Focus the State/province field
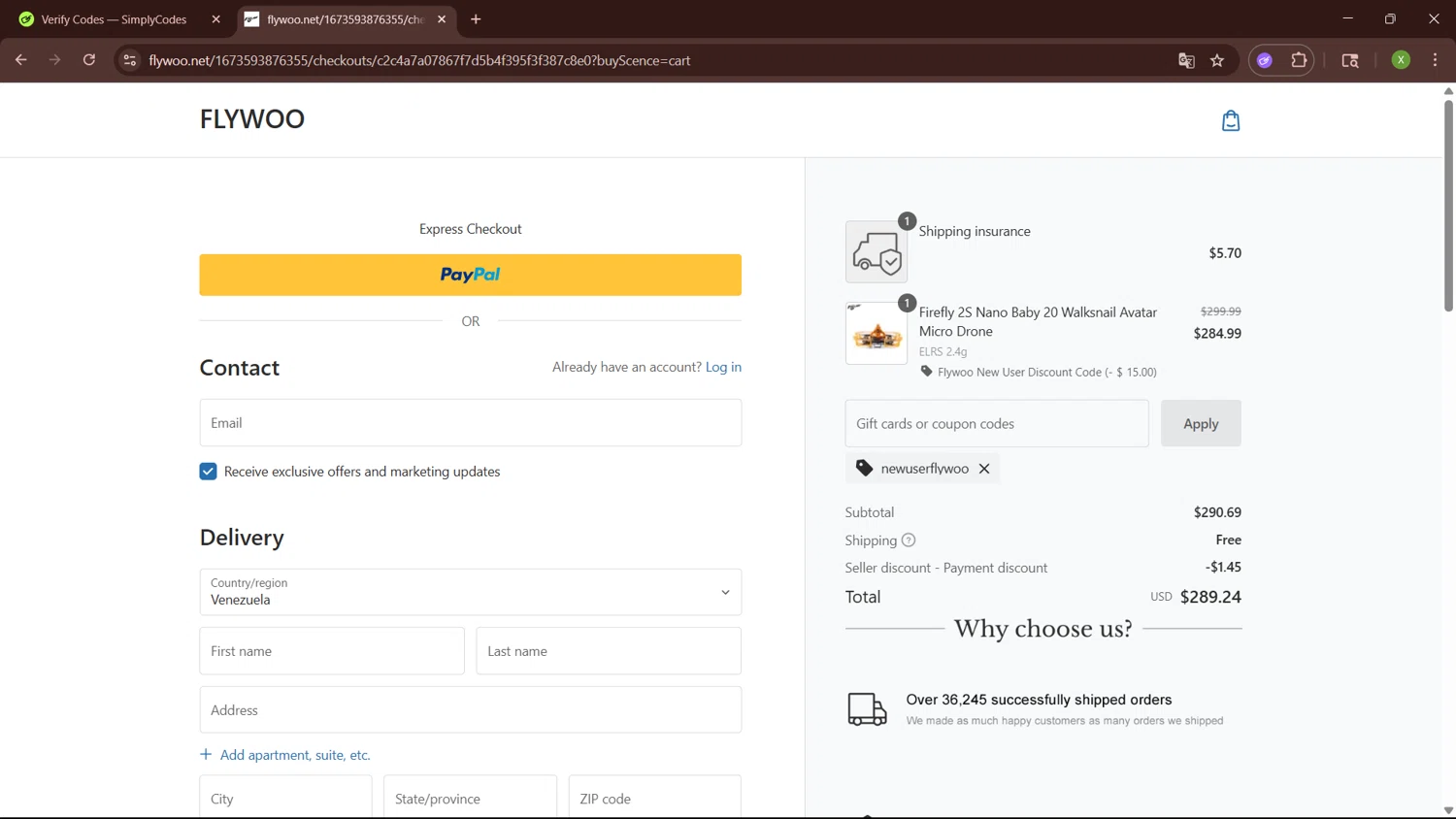The height and width of the screenshot is (819, 1456). tap(470, 797)
